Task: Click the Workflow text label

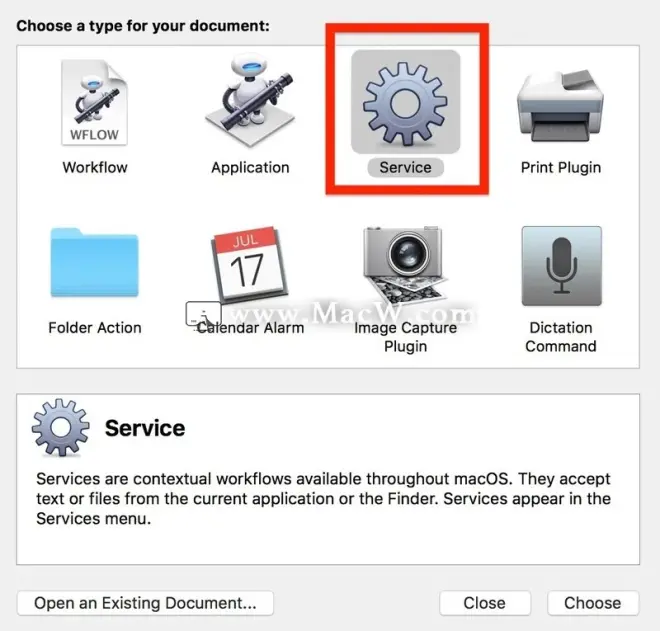Action: (x=95, y=168)
